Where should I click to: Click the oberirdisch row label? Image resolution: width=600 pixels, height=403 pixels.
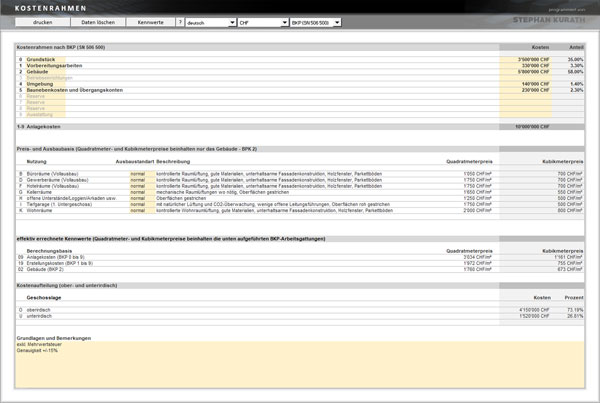[x=38, y=310]
